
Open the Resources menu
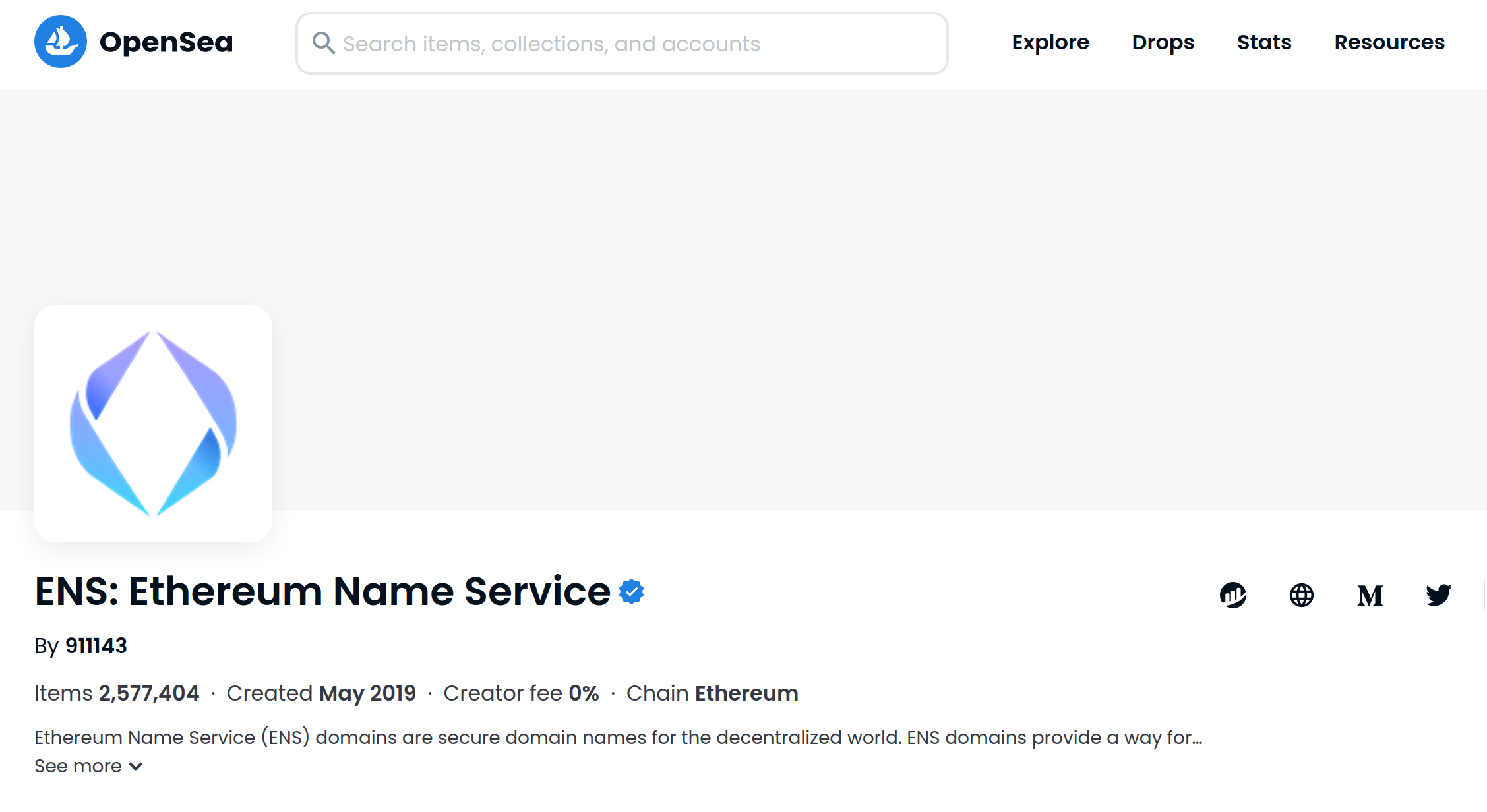pos(1389,42)
